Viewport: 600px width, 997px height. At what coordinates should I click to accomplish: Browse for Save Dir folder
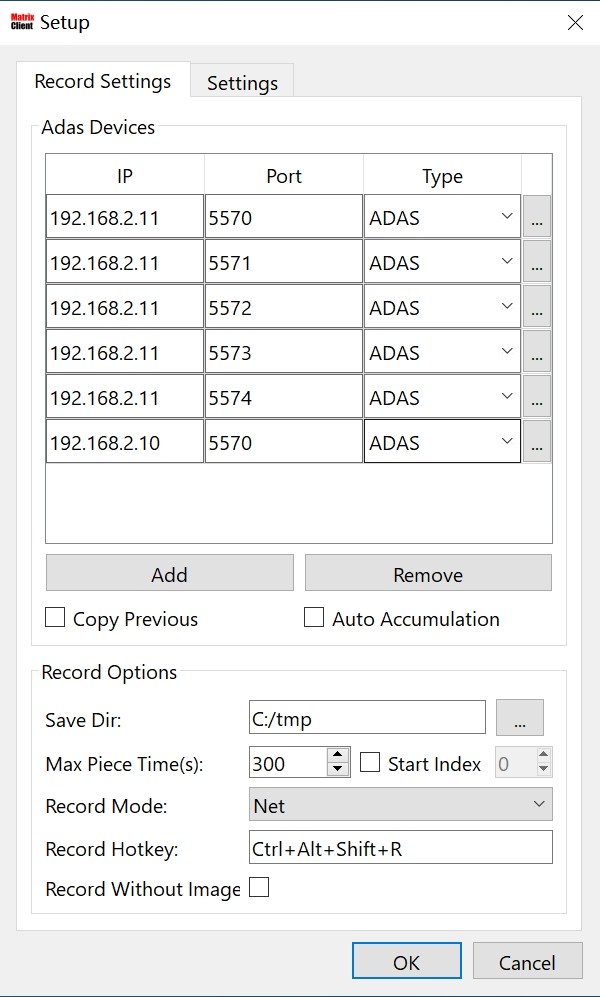[520, 718]
